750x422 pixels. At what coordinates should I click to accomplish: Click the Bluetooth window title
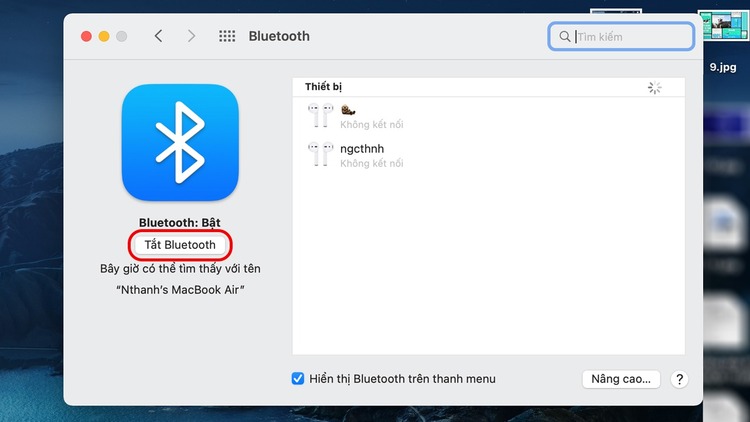[279, 36]
